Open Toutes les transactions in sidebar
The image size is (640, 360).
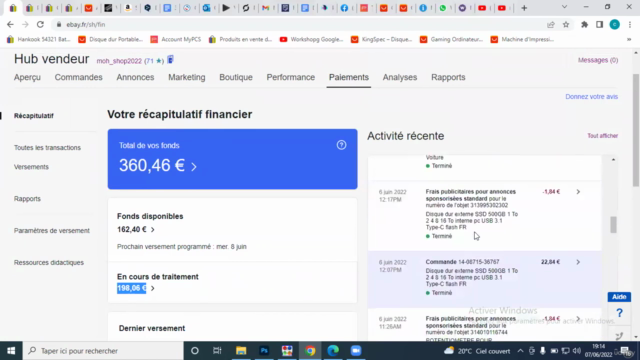(x=47, y=148)
